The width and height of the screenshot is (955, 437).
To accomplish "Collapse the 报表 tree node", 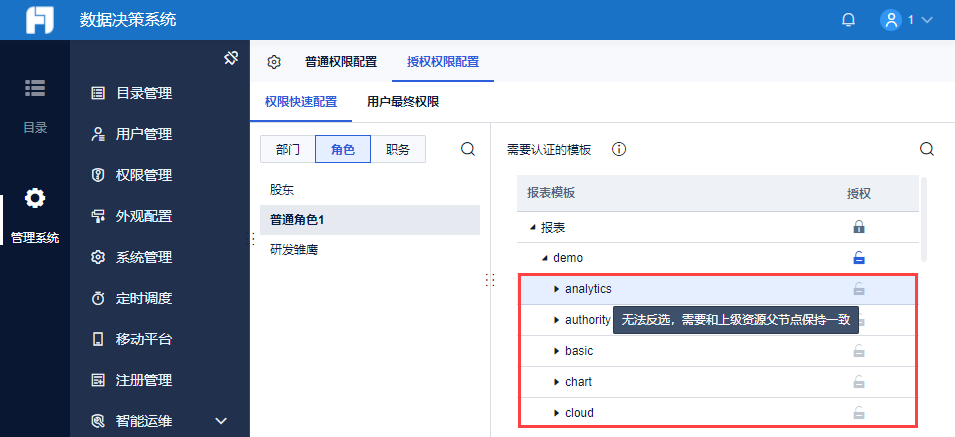I will [533, 228].
